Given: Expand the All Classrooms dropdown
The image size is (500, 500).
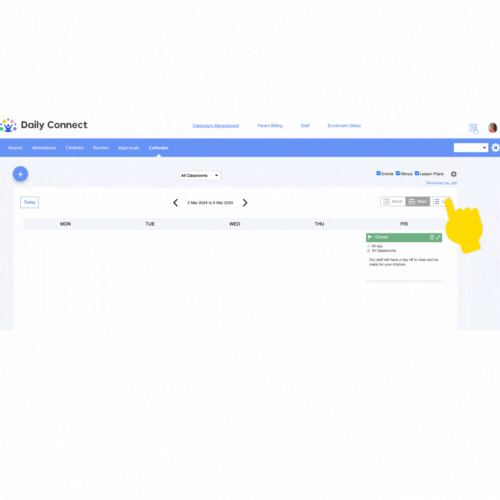Looking at the screenshot, I should tap(200, 175).
